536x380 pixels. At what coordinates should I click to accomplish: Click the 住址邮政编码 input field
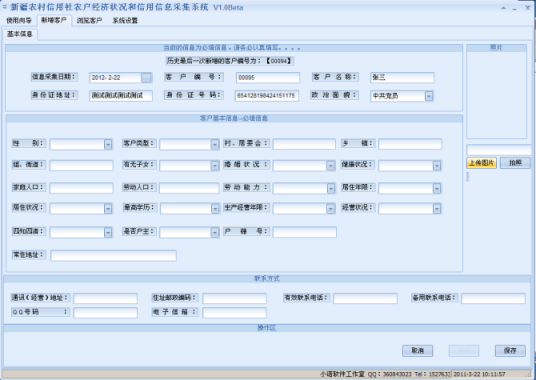pos(234,298)
